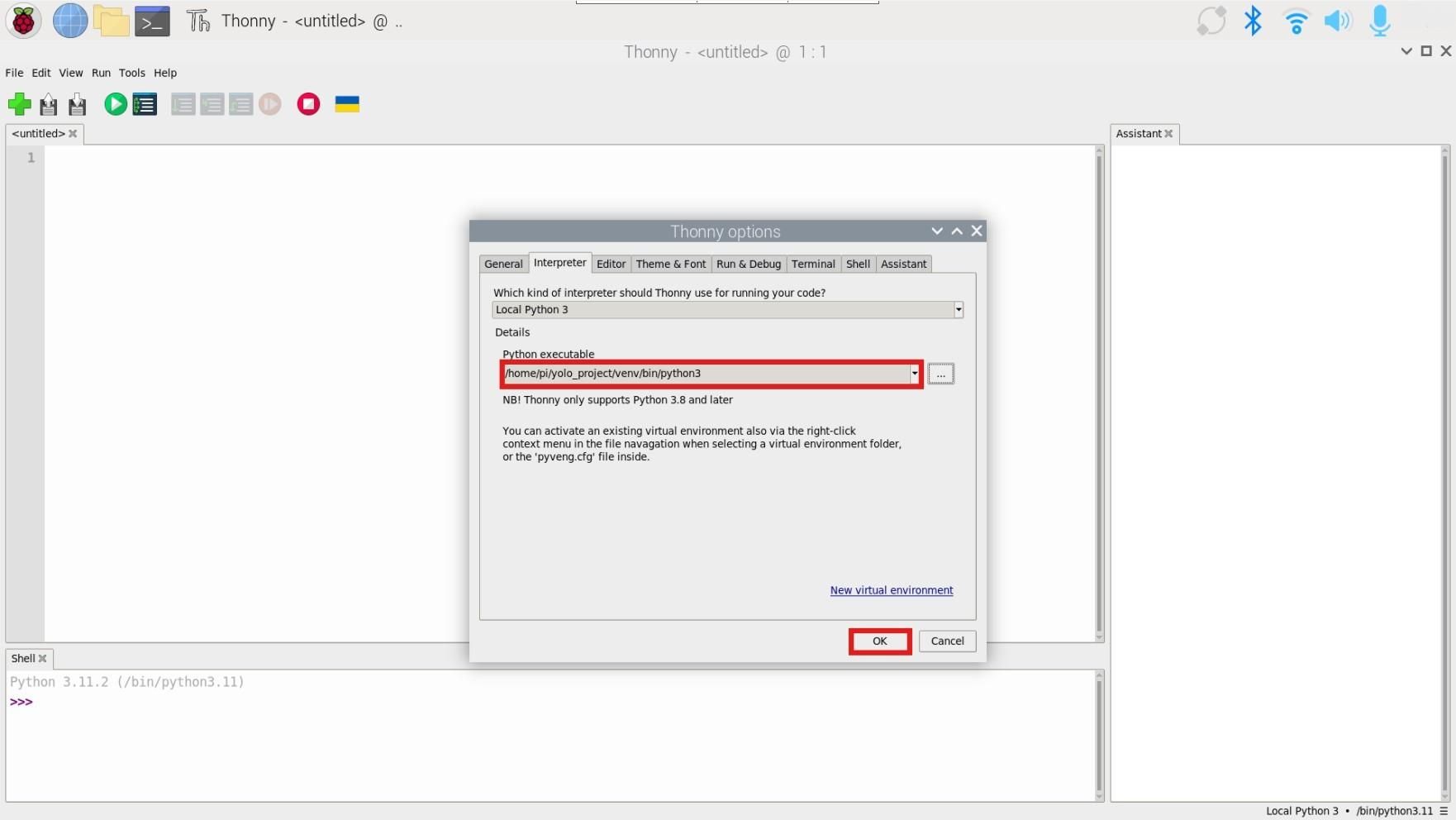Click the Ukraine flag support icon
Image resolution: width=1456 pixels, height=820 pixels.
[x=347, y=104]
